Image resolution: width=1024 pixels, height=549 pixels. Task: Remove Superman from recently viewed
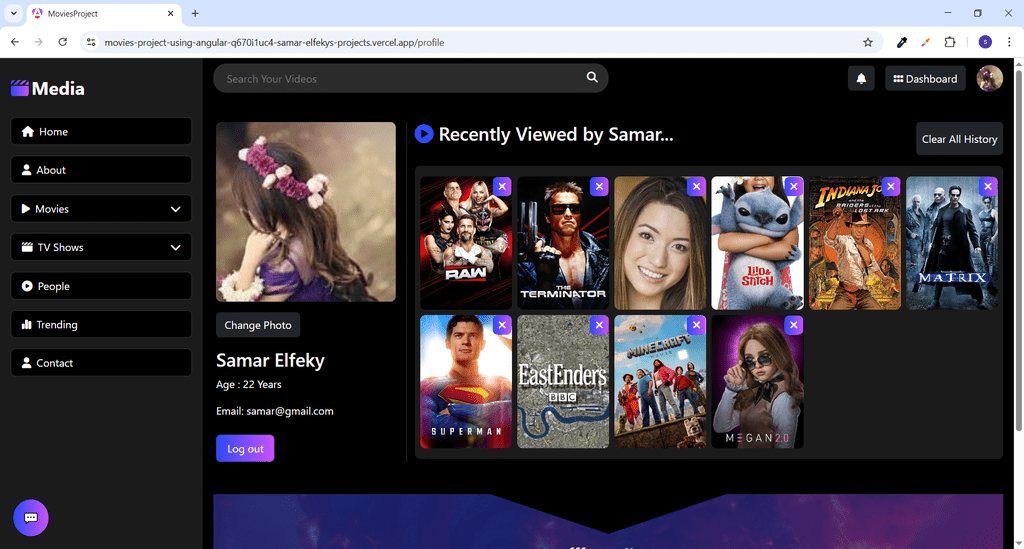[502, 324]
